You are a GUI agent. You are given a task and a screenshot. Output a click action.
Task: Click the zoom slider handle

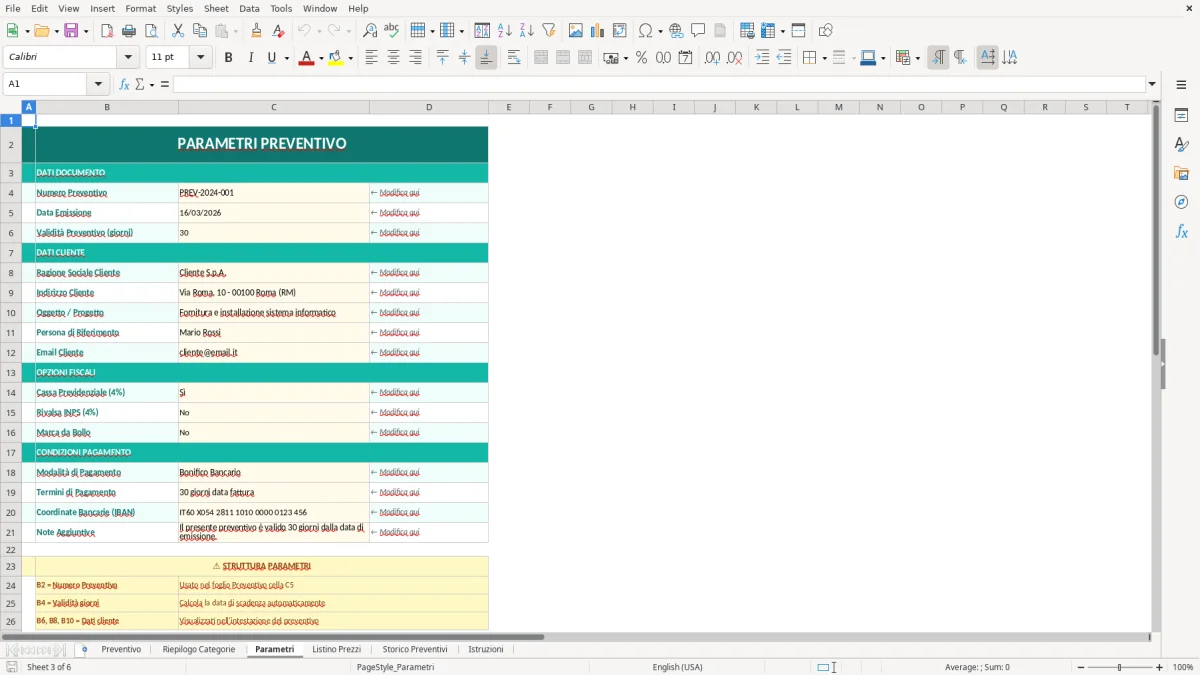(x=1119, y=667)
